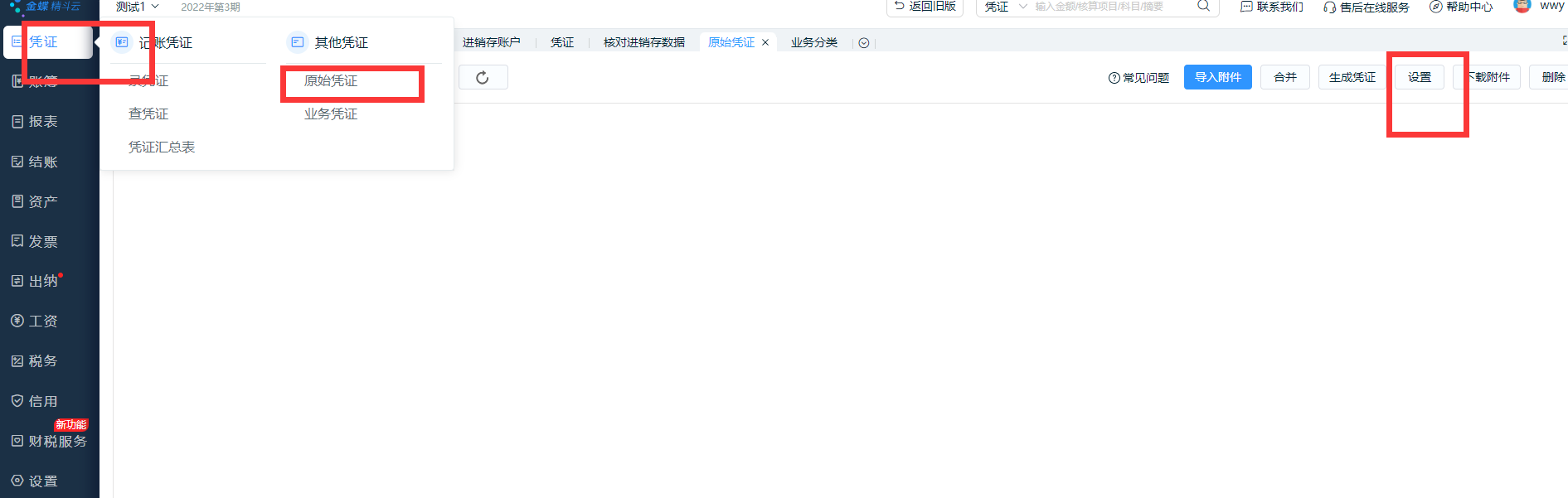Click the wwy user avatar
The height and width of the screenshot is (498, 1568).
pos(1522,6)
